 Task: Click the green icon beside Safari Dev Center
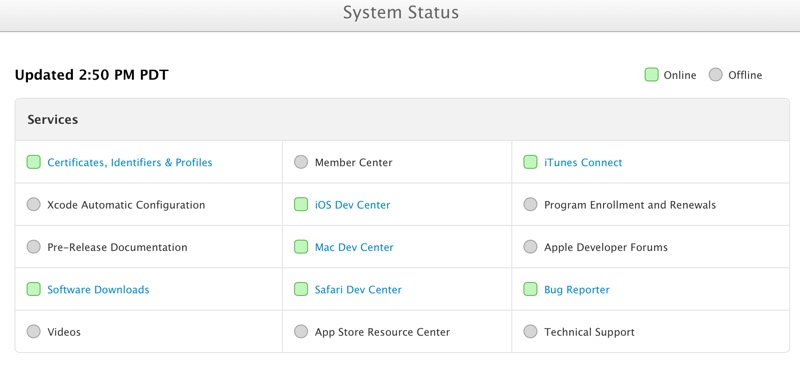[x=301, y=289]
